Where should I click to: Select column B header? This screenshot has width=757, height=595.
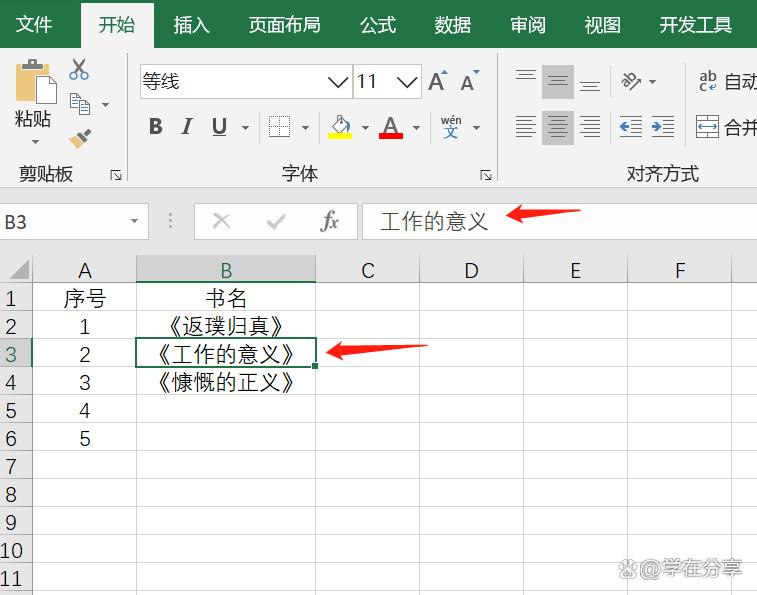(226, 269)
